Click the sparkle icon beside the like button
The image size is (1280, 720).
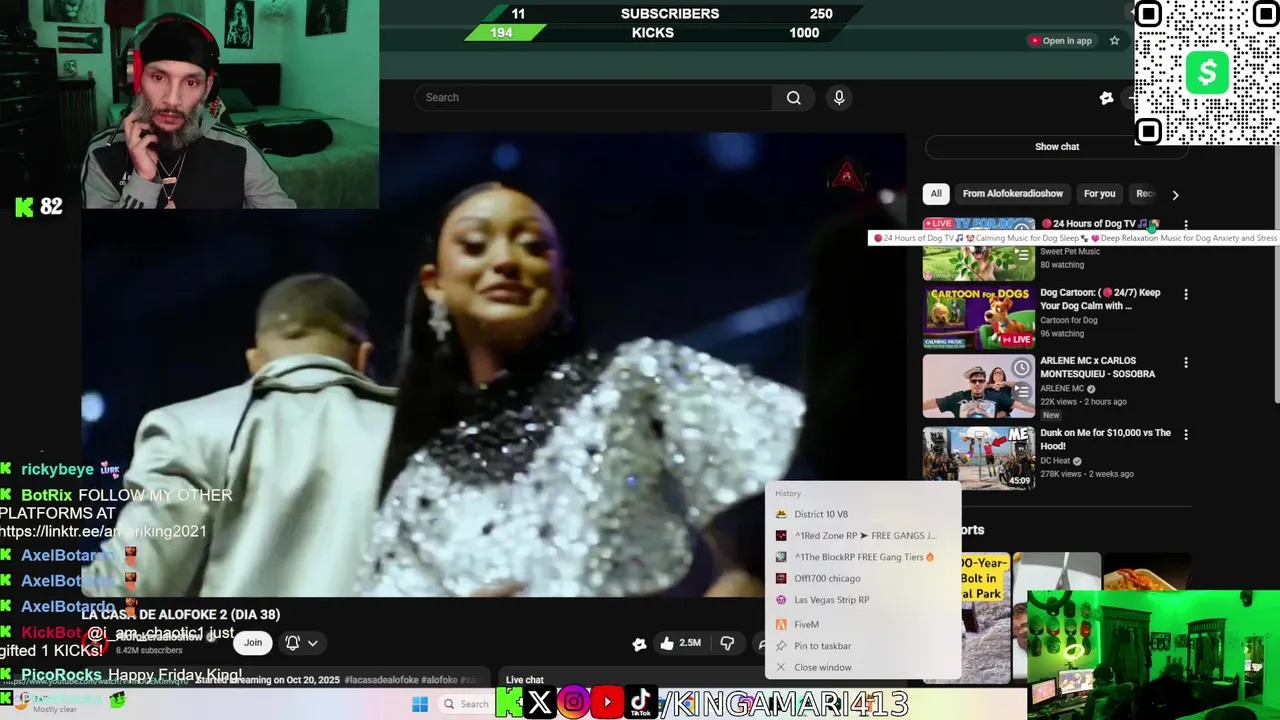point(639,644)
